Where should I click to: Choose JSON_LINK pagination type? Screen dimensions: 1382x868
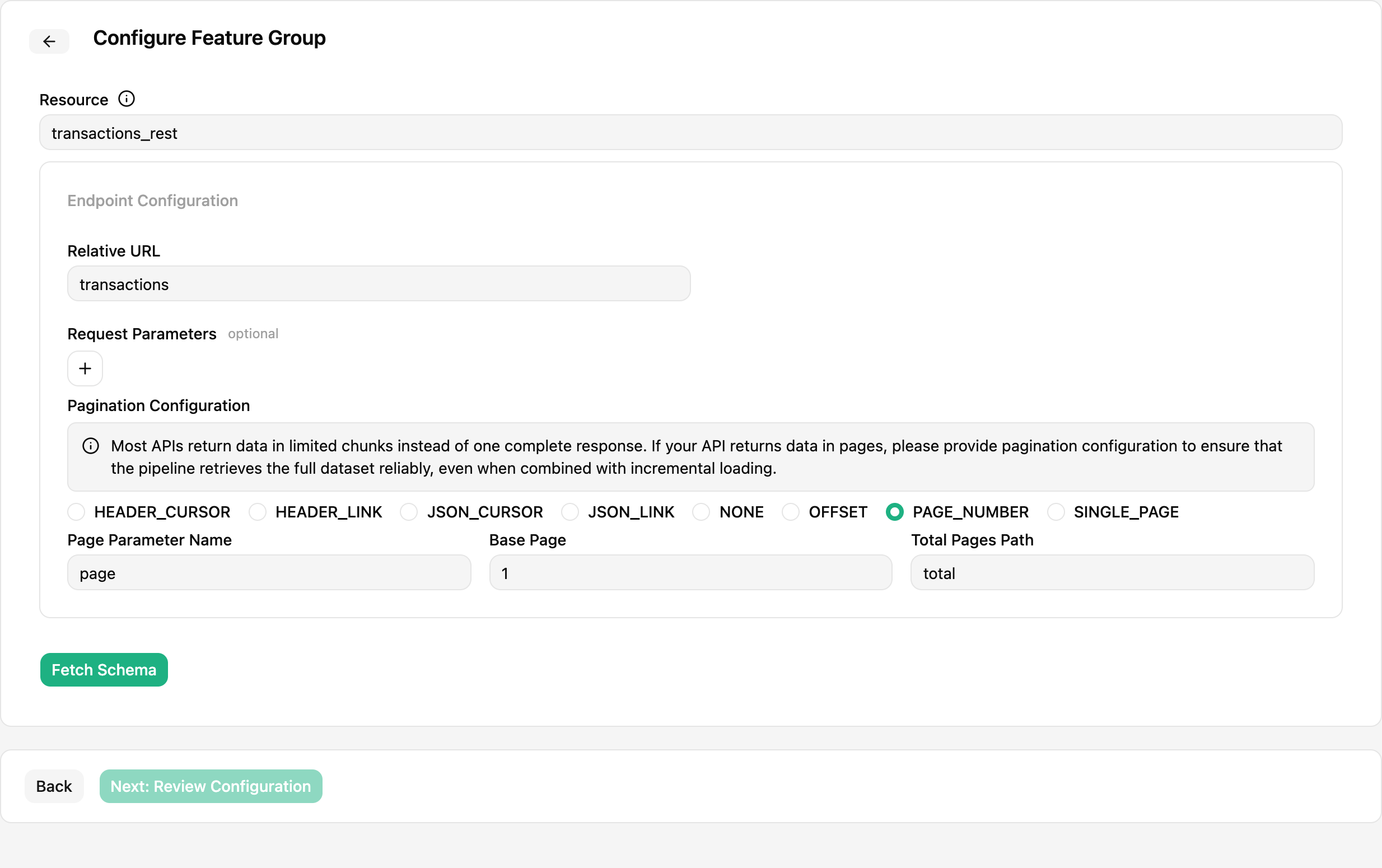pyautogui.click(x=570, y=511)
